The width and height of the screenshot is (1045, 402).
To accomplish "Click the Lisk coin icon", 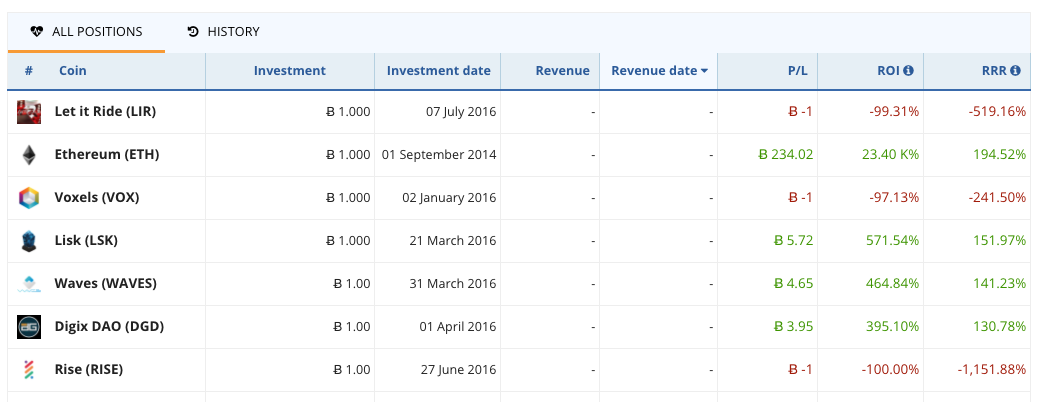I will pos(29,241).
